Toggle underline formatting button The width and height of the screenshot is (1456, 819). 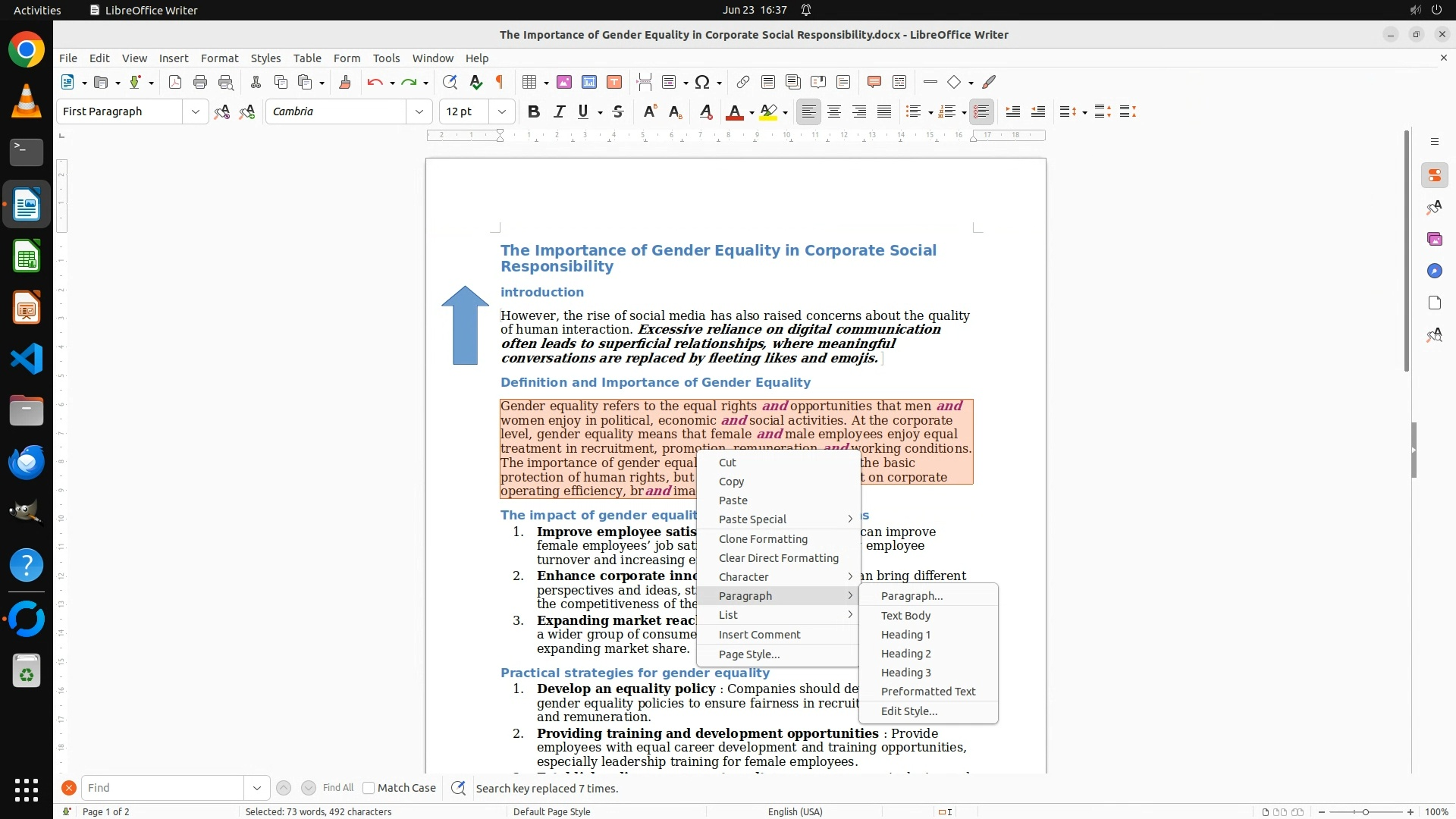pos(583,111)
